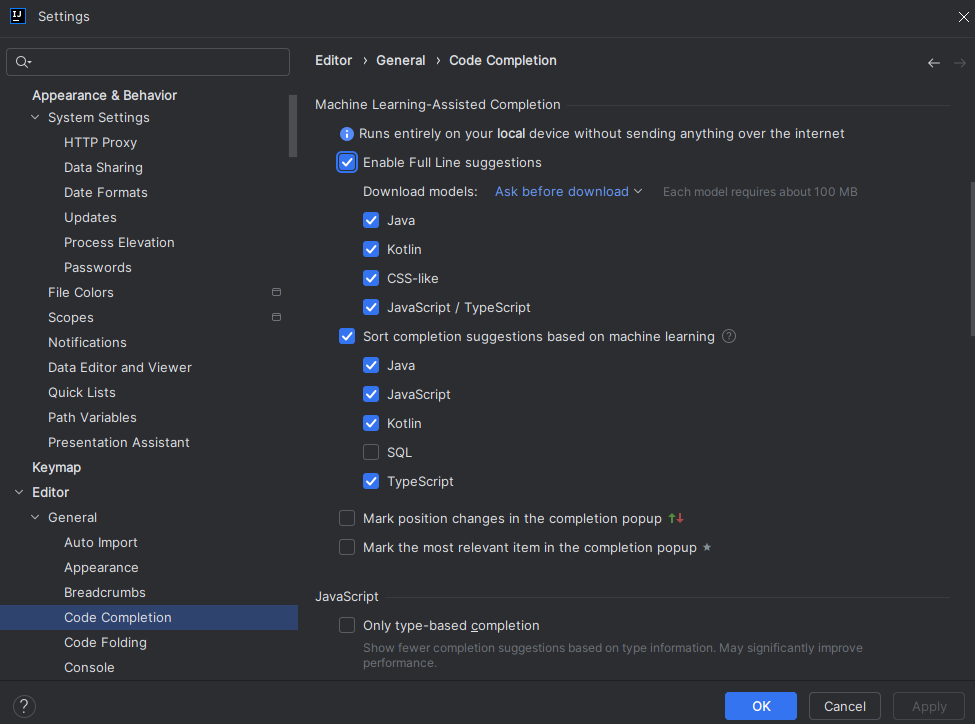This screenshot has height=724, width=975.
Task: Click the position change arrows icon
Action: [x=676, y=518]
